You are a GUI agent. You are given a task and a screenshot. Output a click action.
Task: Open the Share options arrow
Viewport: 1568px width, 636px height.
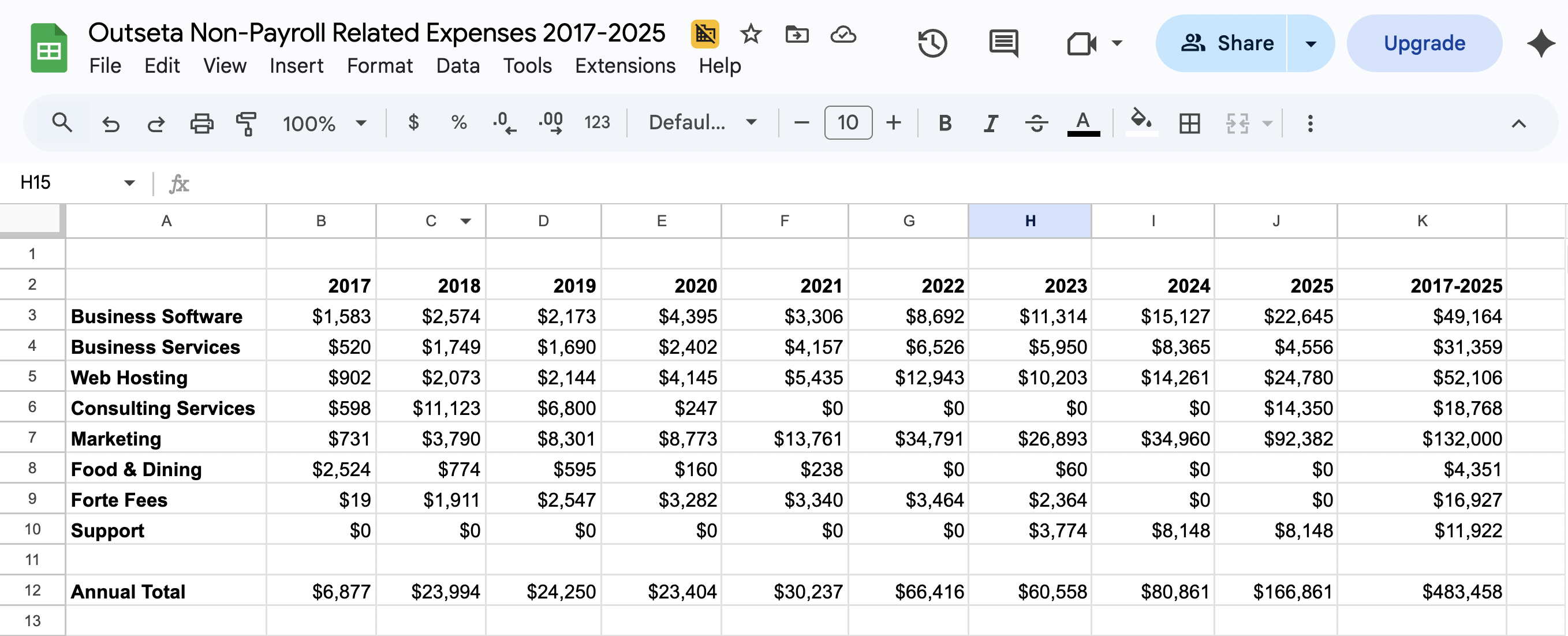[x=1311, y=43]
